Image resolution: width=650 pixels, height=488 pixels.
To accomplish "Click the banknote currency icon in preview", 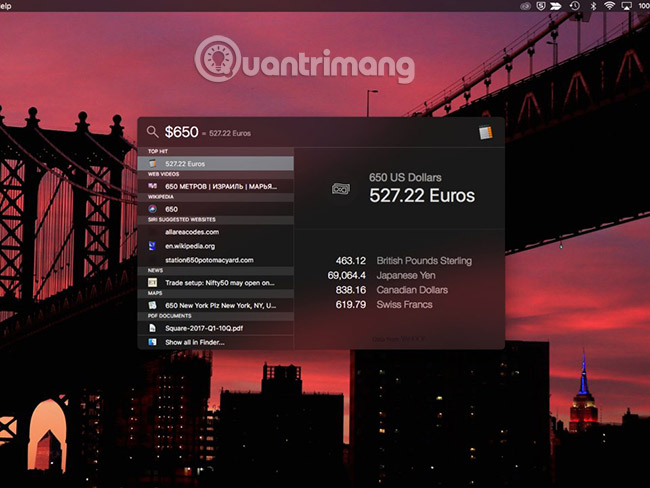I will [x=341, y=189].
